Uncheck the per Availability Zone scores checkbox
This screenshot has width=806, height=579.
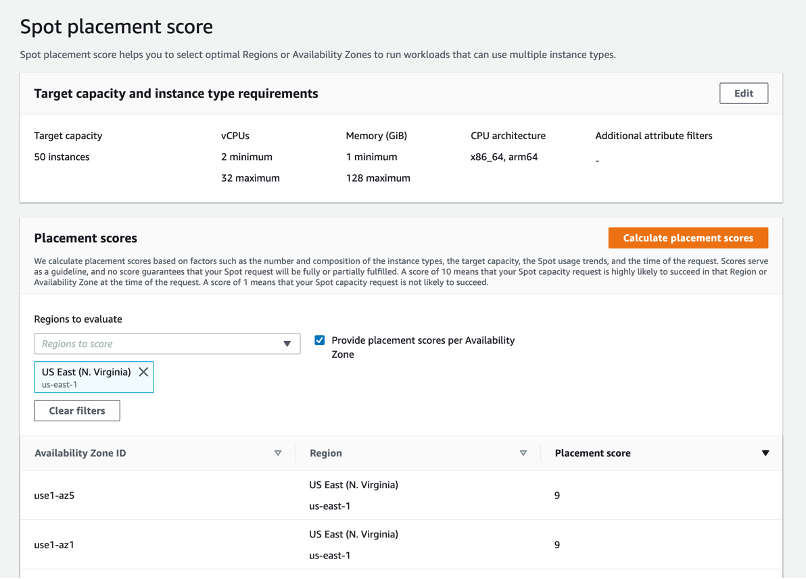[320, 340]
